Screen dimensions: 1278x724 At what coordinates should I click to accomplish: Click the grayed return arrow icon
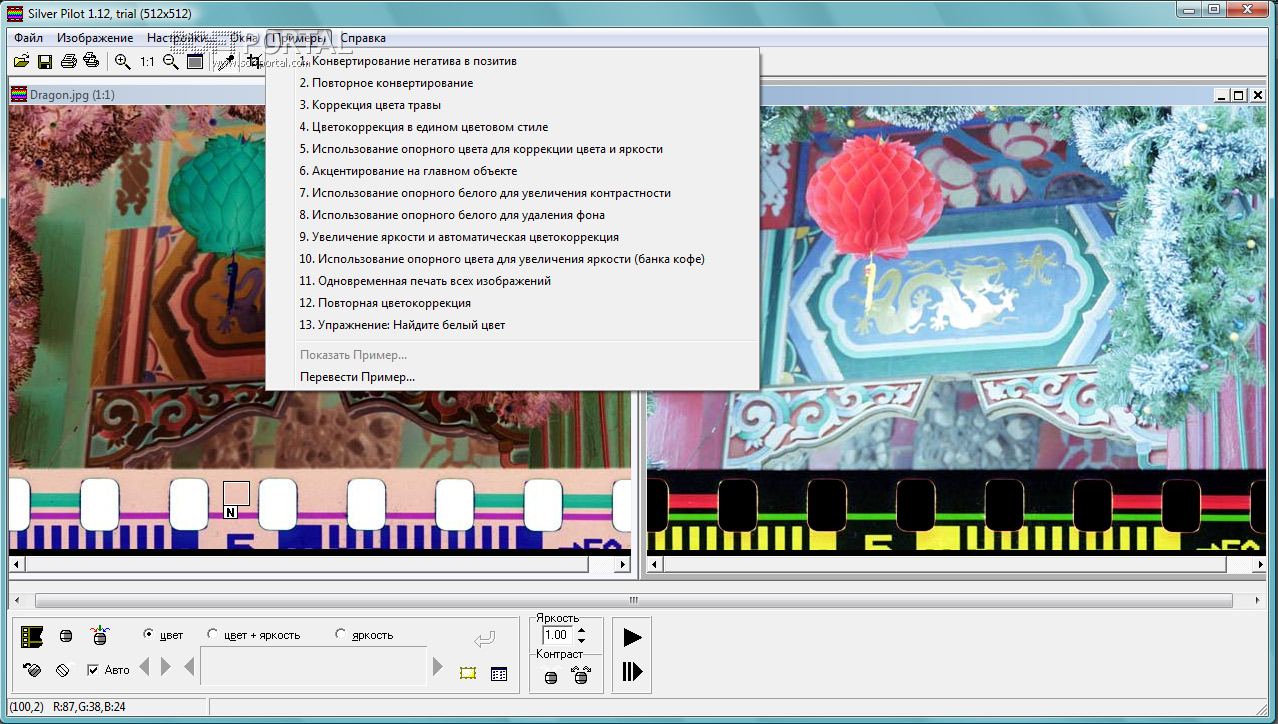click(x=484, y=639)
